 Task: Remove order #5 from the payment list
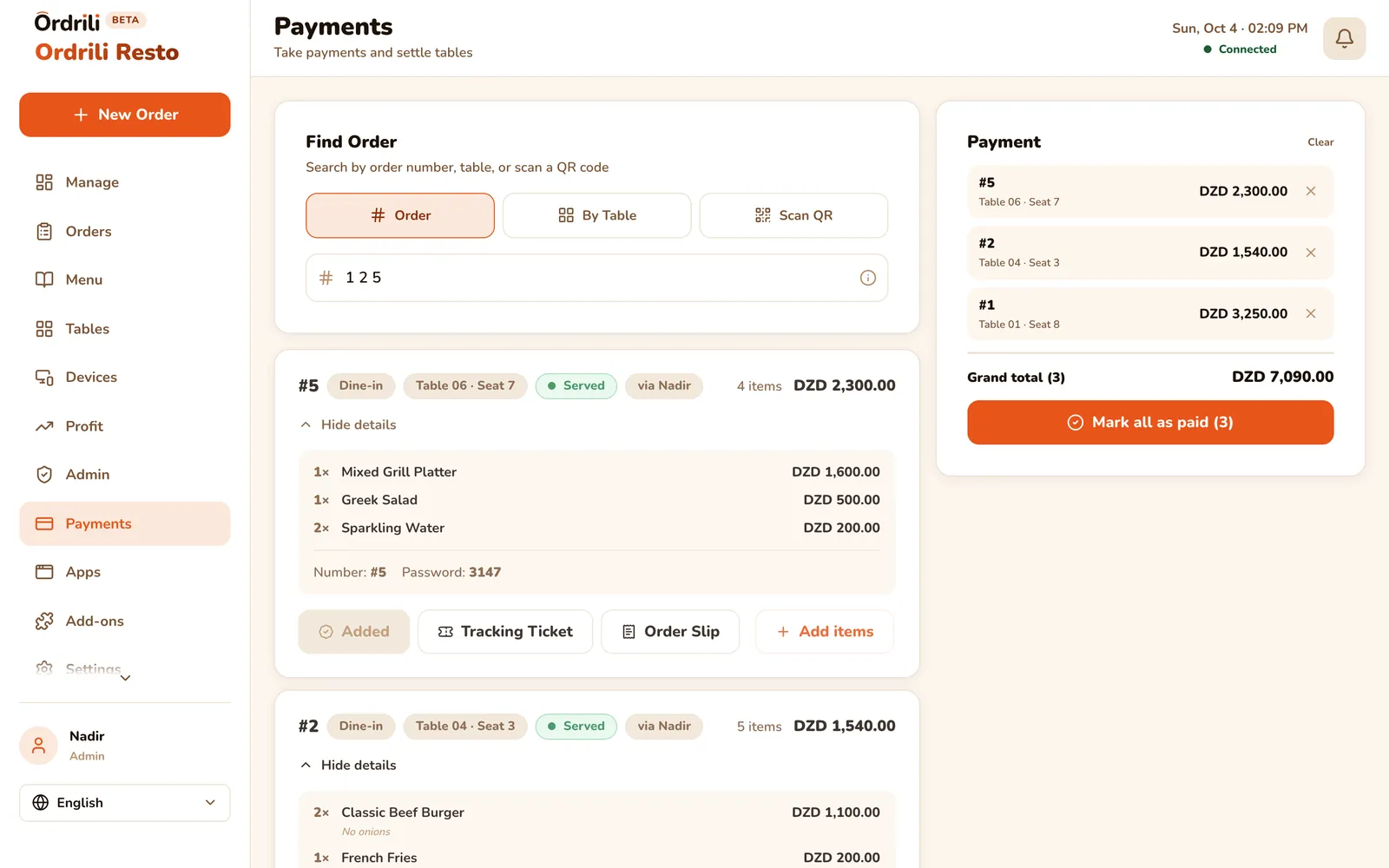[1311, 191]
